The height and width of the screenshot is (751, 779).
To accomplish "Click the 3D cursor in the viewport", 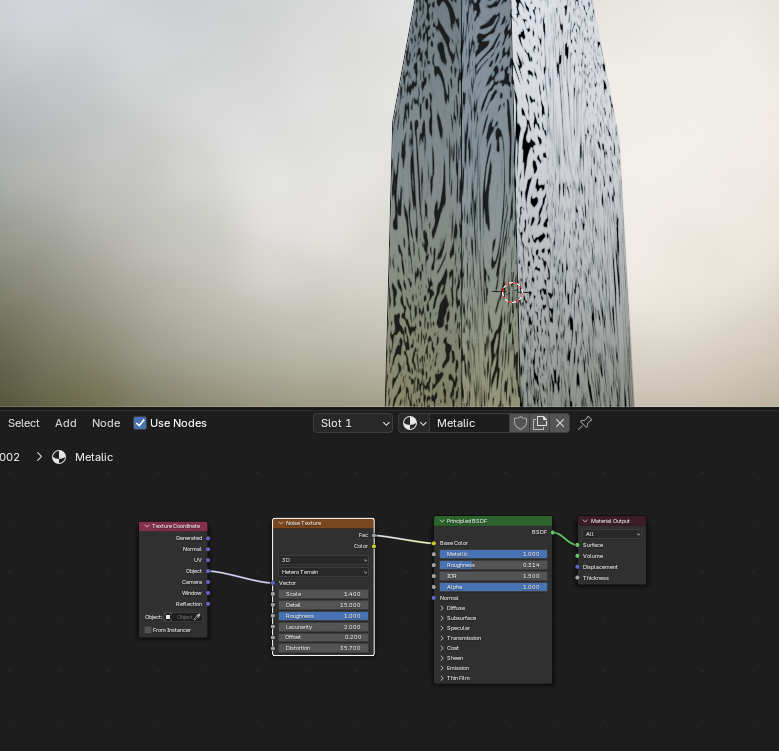I will pyautogui.click(x=512, y=292).
